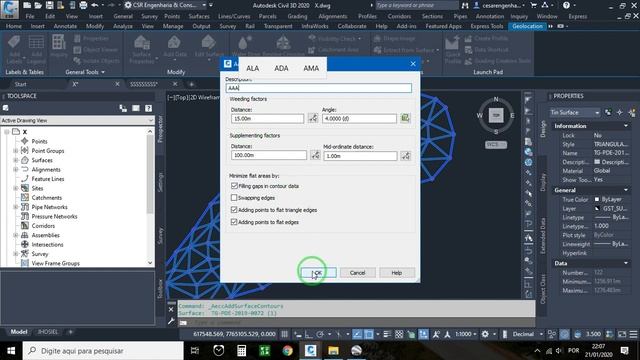Click the Toolspace help icon
The image size is (640, 360).
[x=149, y=108]
